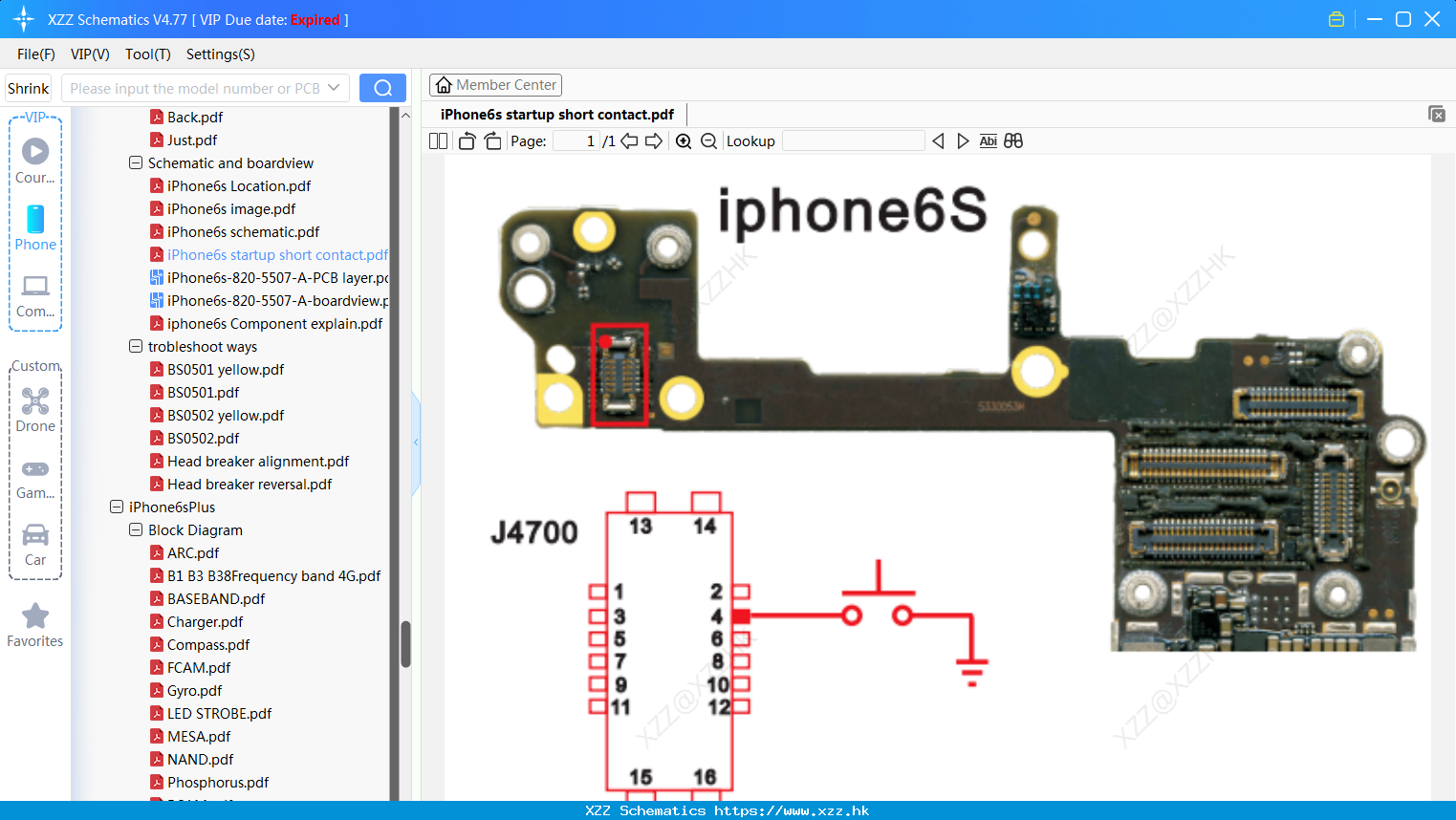Click the Shrink button
The height and width of the screenshot is (820, 1456).
(28, 88)
